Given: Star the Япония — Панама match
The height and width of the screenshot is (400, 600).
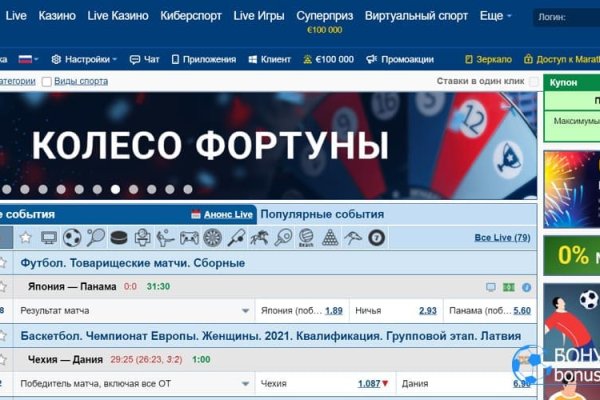Looking at the screenshot, I should click(x=3, y=286).
